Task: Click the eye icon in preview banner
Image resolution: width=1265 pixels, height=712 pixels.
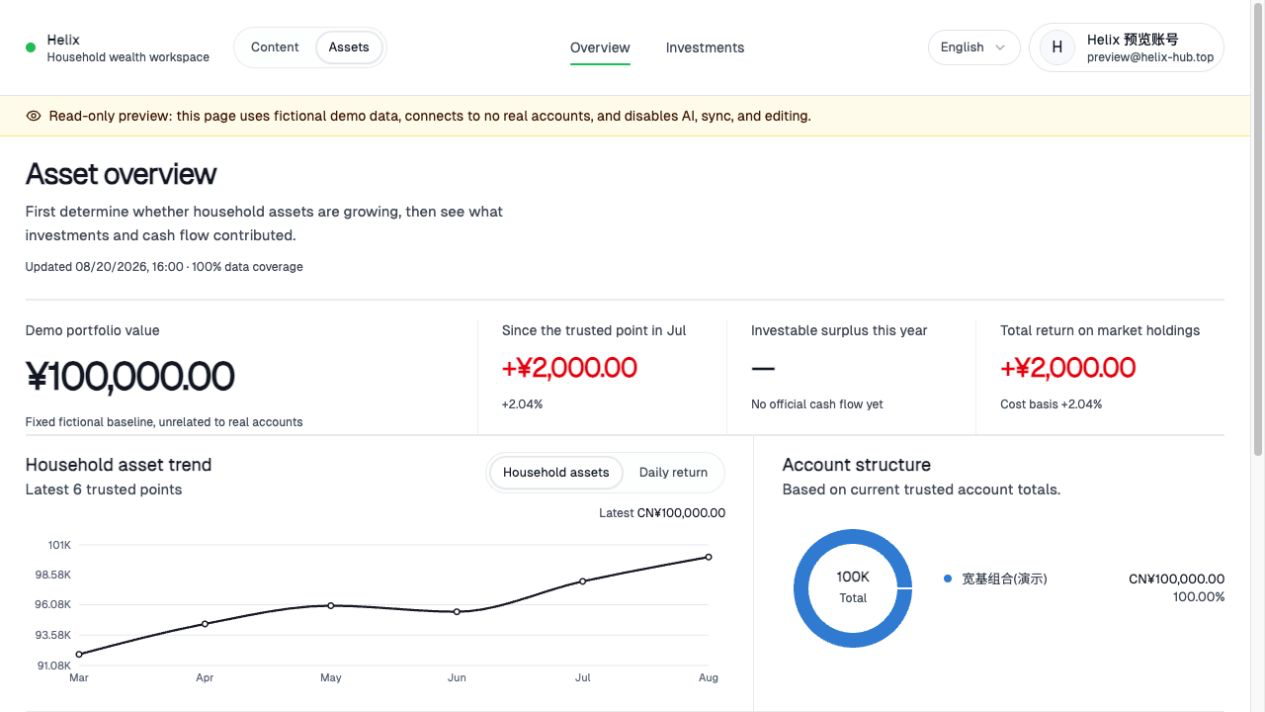Action: pos(33,116)
